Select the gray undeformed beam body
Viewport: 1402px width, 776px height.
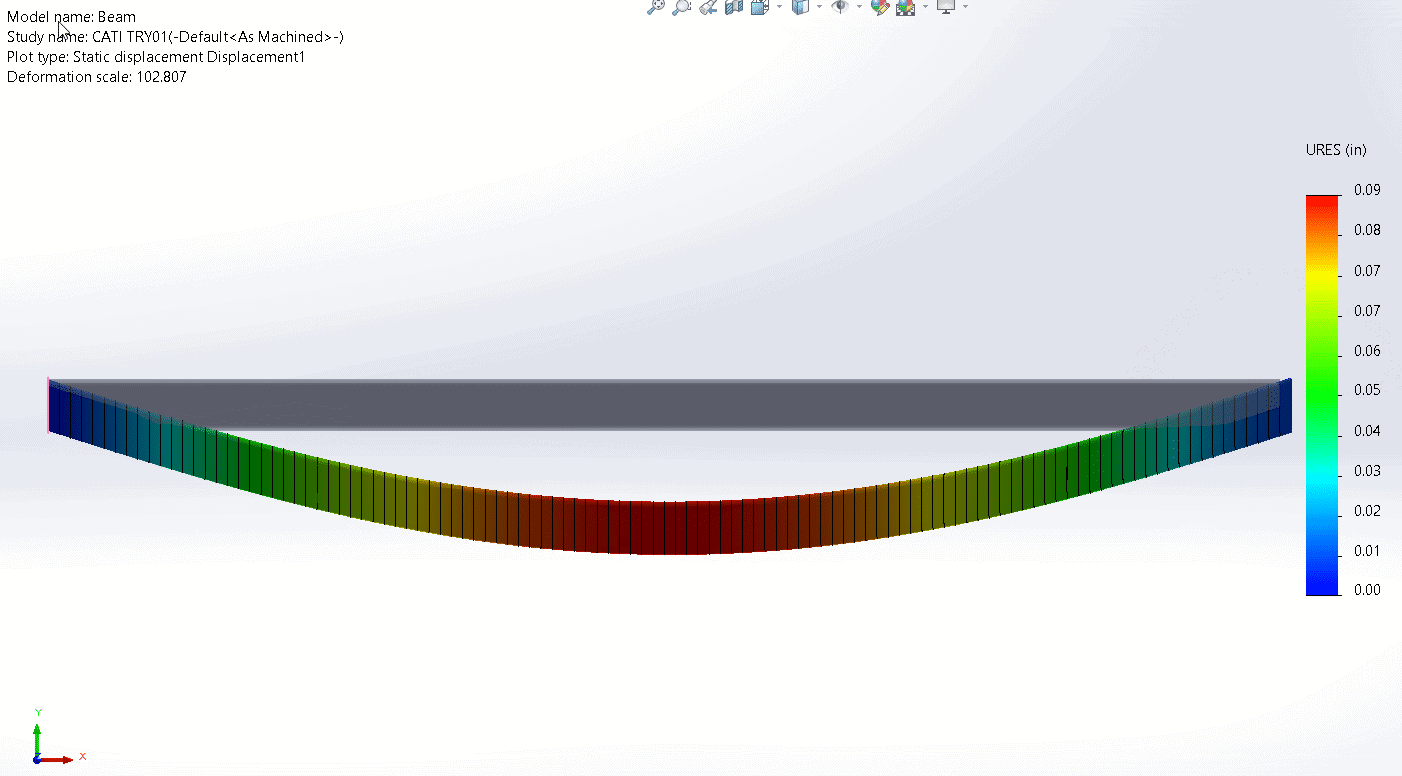coord(665,405)
